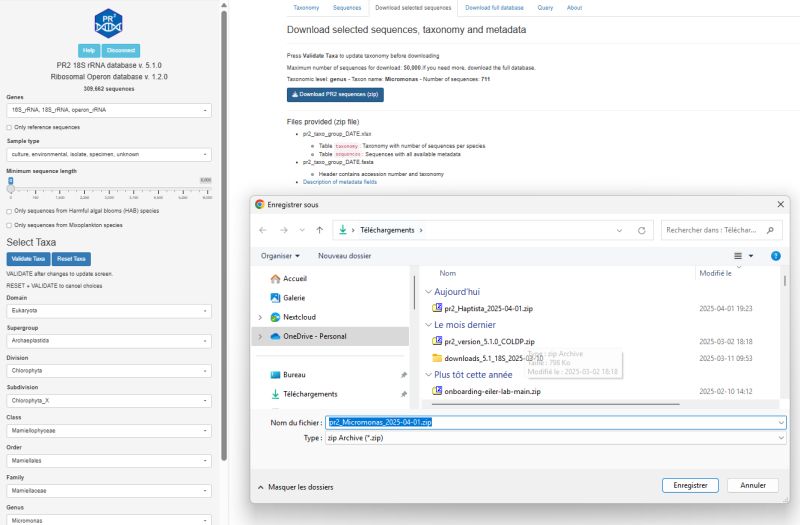
Task: Click zip icon of pr2_Haptista_2025-04-01.zip
Action: click(x=437, y=308)
